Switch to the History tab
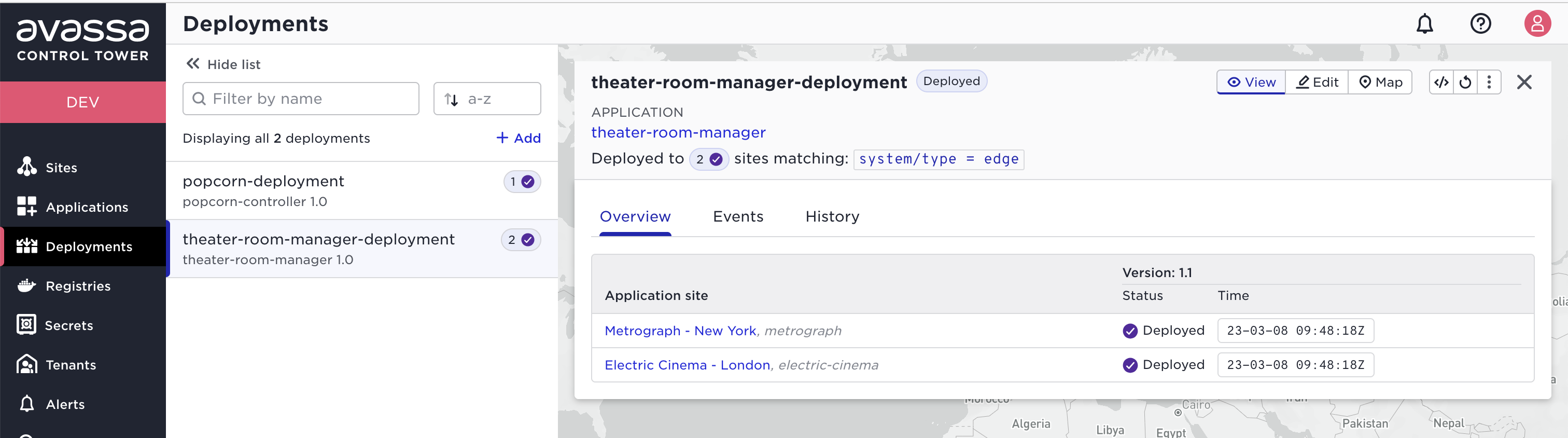This screenshot has height=438, width=1568. click(832, 217)
